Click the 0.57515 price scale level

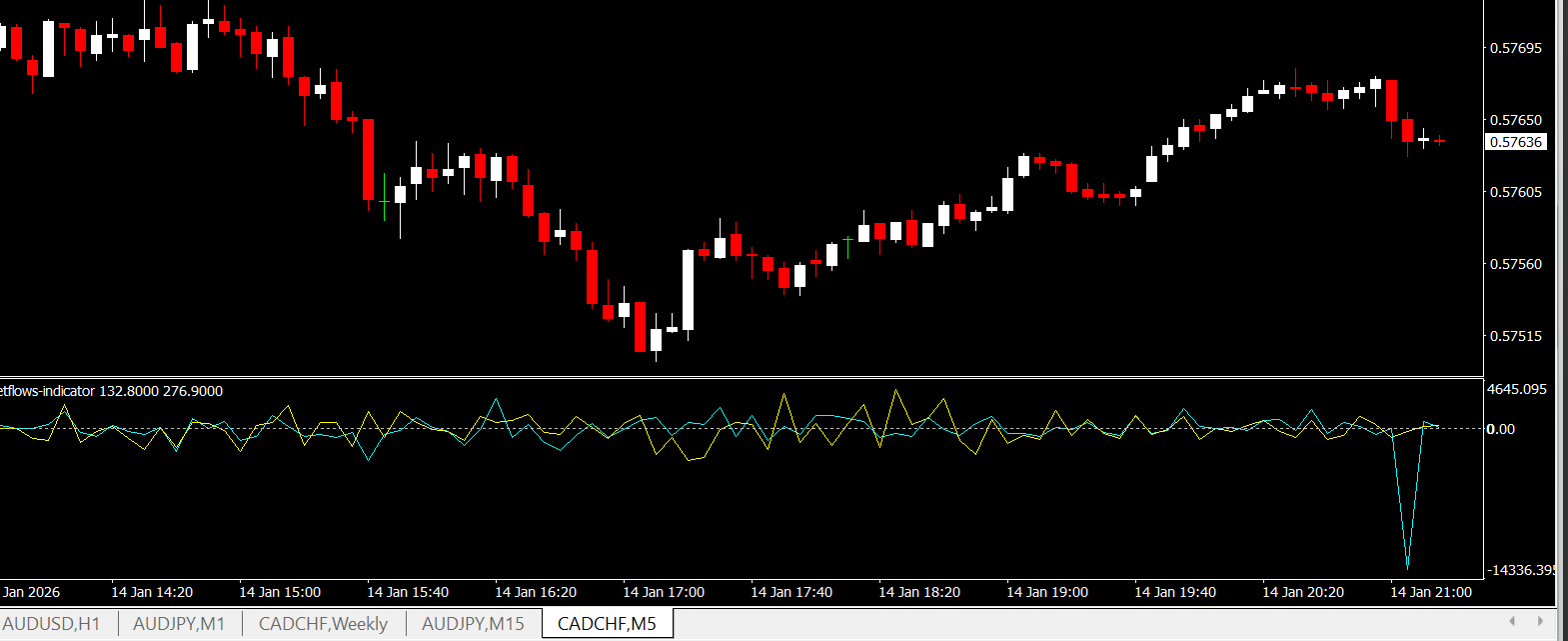tap(1515, 336)
